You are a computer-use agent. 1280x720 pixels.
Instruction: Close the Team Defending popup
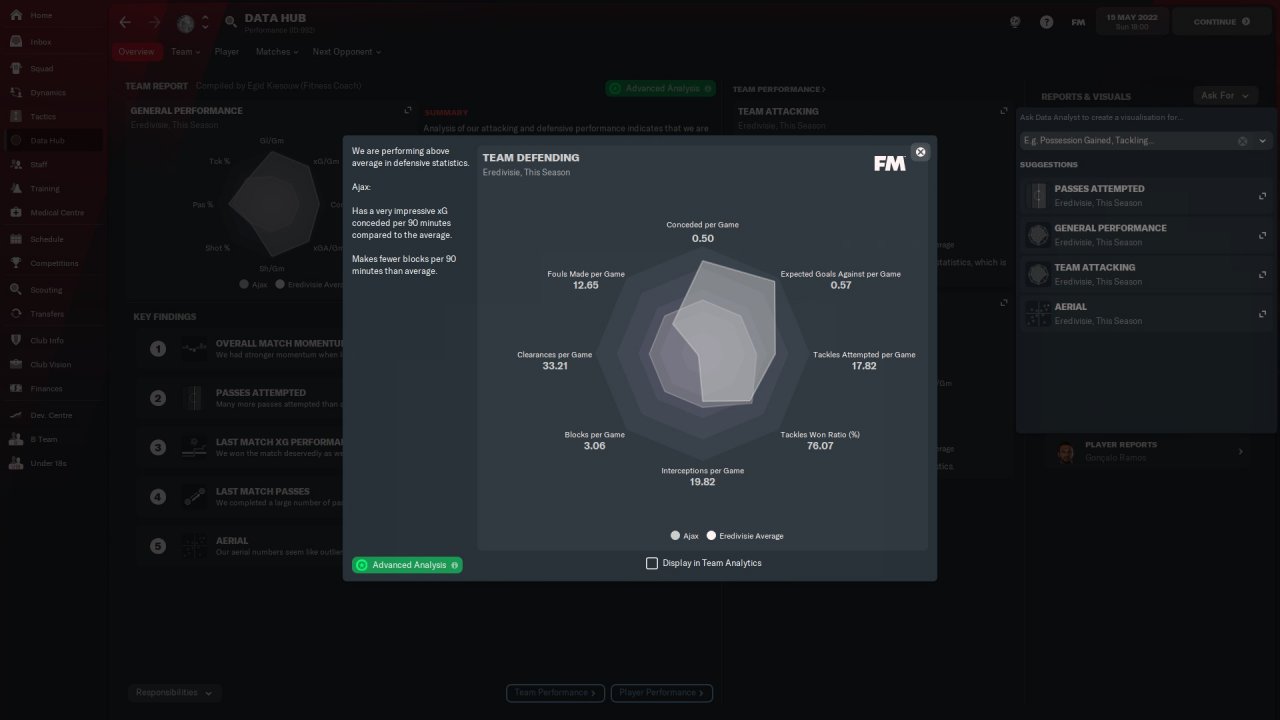[x=920, y=152]
